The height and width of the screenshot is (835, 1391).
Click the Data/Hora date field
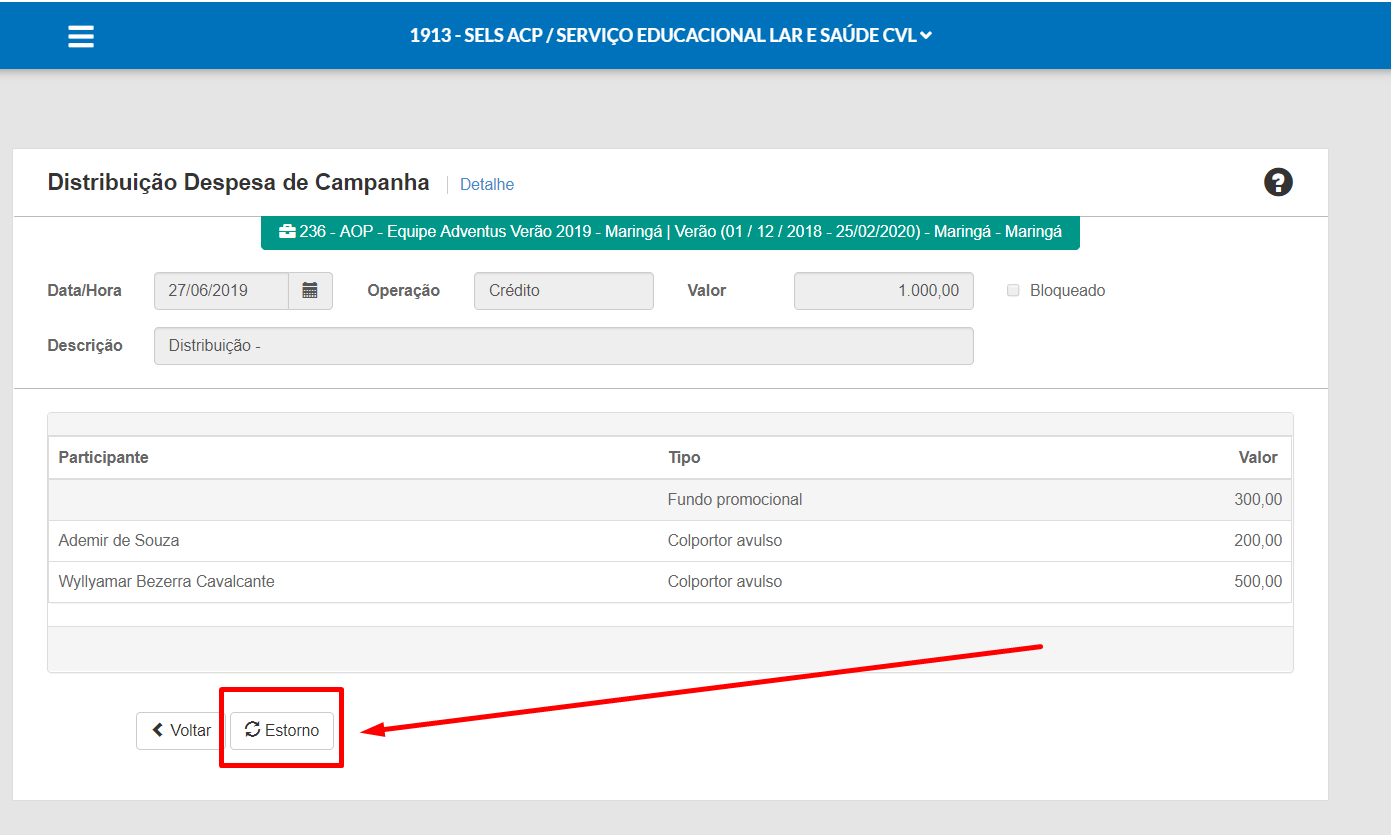222,291
